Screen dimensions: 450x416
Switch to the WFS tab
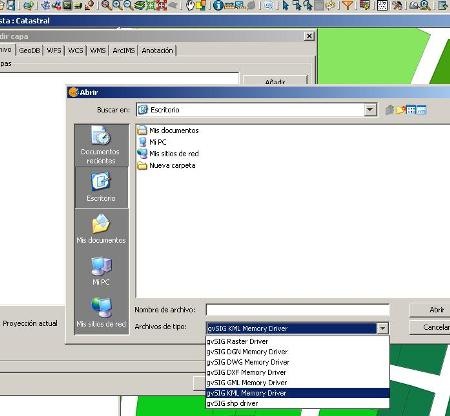click(x=54, y=50)
